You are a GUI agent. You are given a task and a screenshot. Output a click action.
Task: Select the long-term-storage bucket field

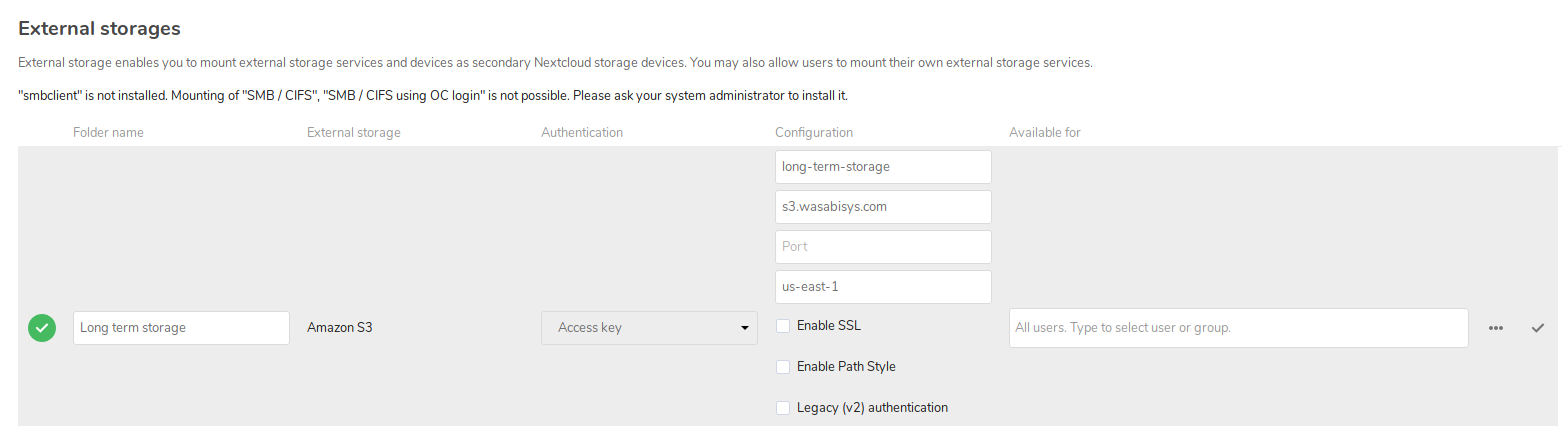(883, 167)
